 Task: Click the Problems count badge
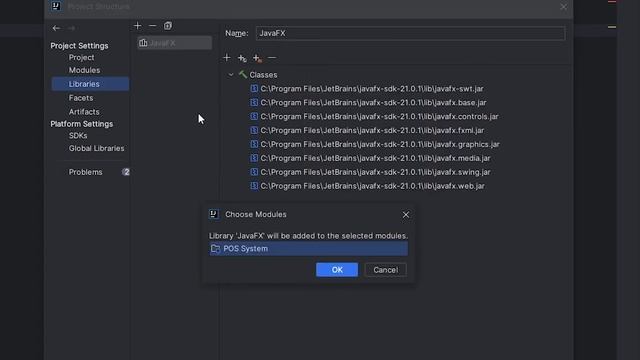tap(126, 172)
